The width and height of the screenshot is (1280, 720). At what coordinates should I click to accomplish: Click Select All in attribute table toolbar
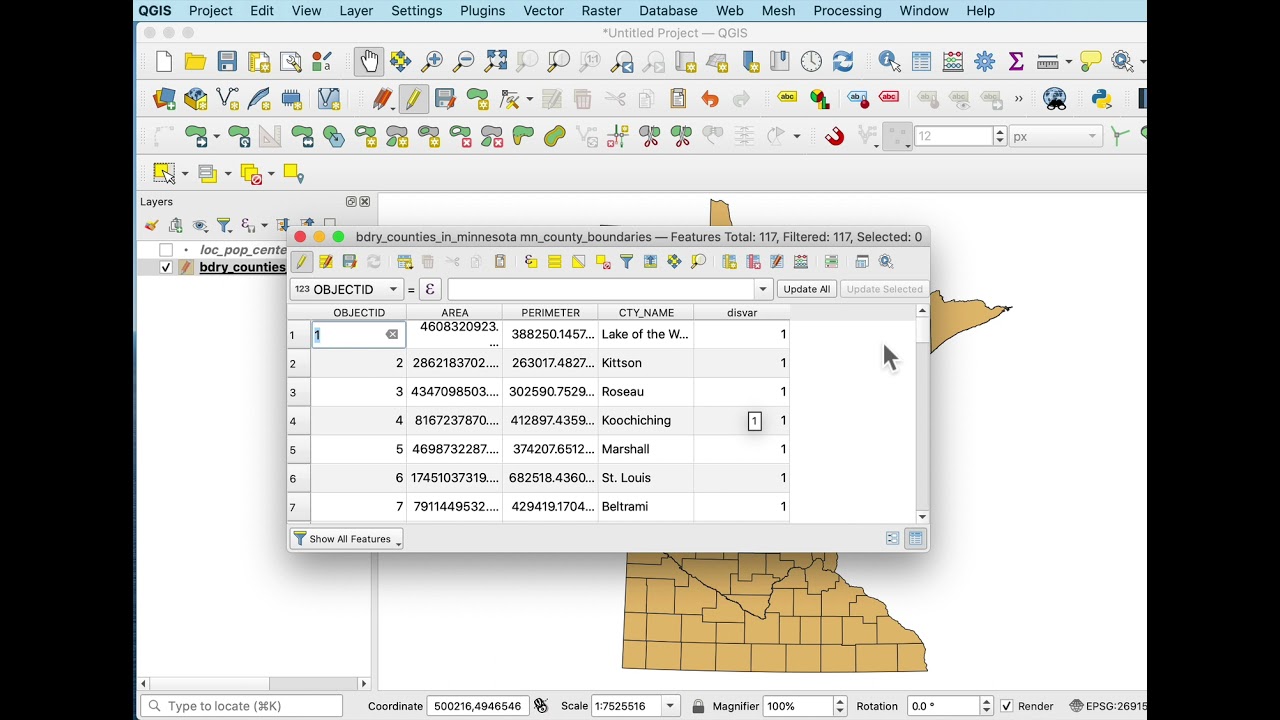click(x=555, y=261)
